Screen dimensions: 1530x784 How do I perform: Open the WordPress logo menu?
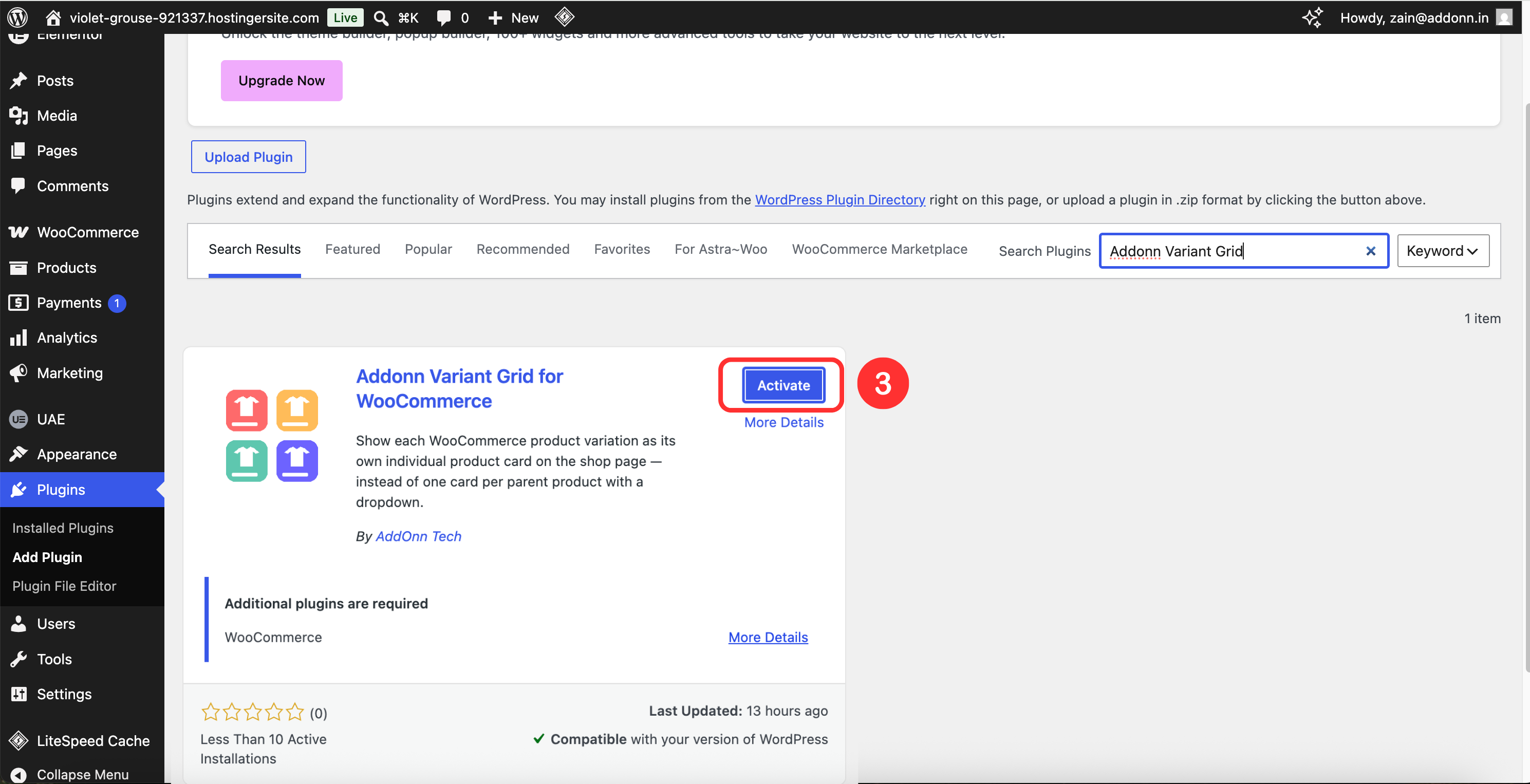(x=18, y=17)
